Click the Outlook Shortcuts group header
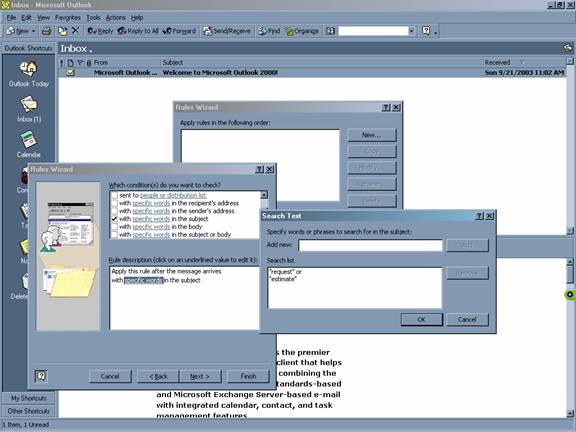 pos(29,48)
